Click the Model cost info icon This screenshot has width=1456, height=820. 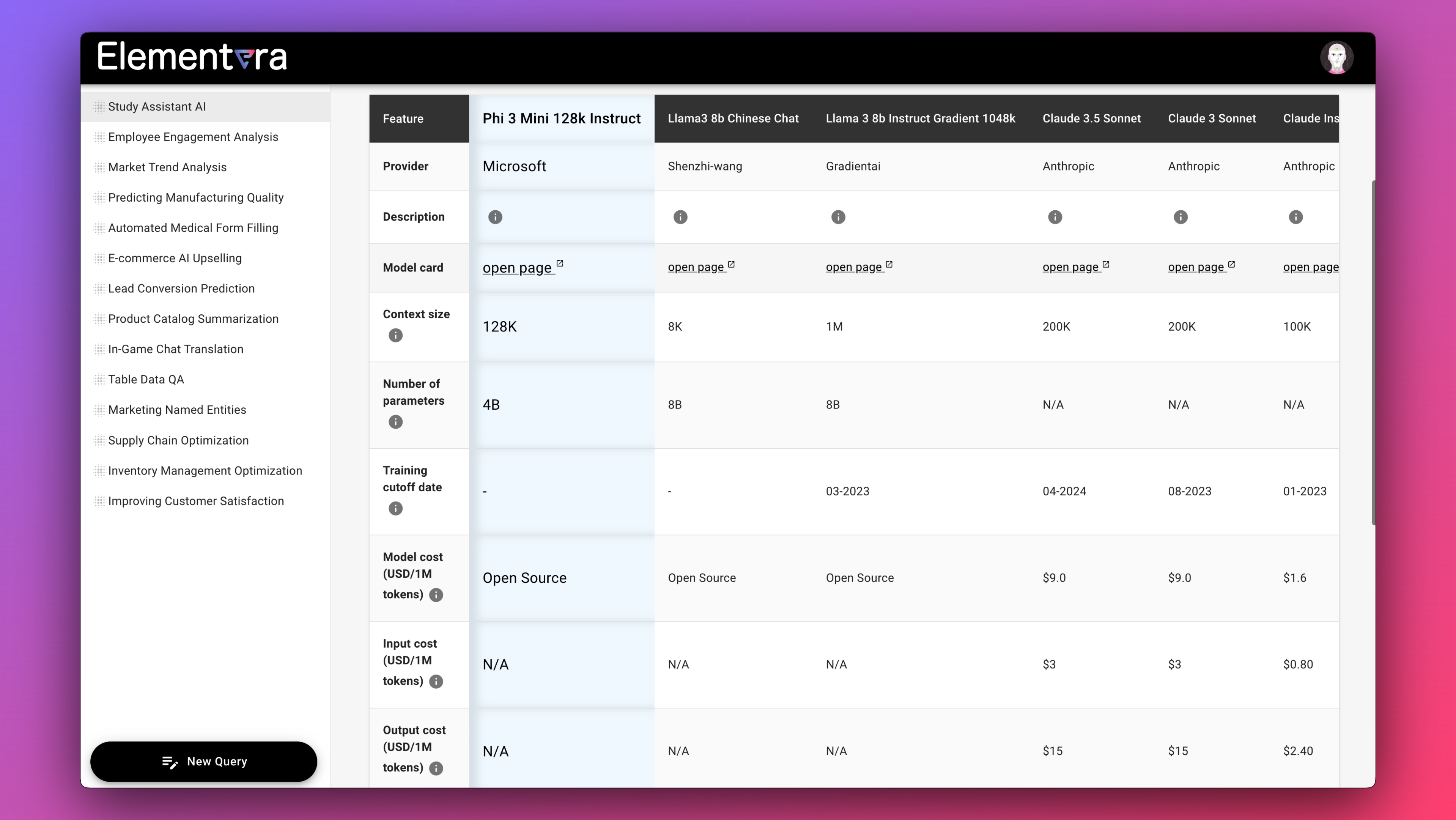[436, 595]
